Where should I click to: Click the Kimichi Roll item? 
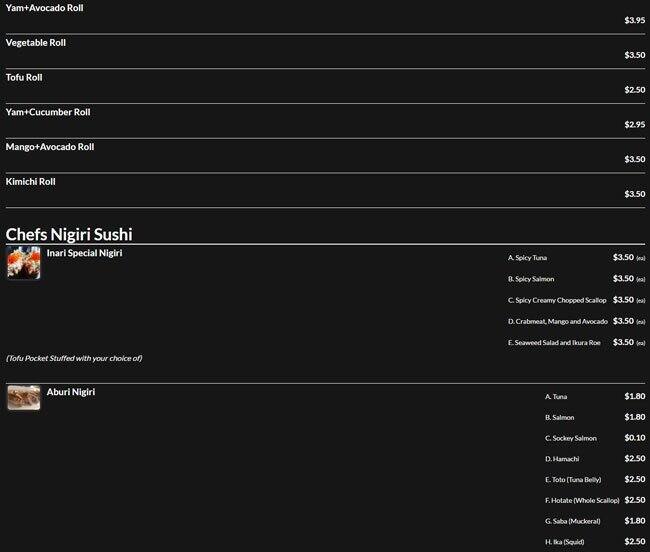click(x=31, y=182)
